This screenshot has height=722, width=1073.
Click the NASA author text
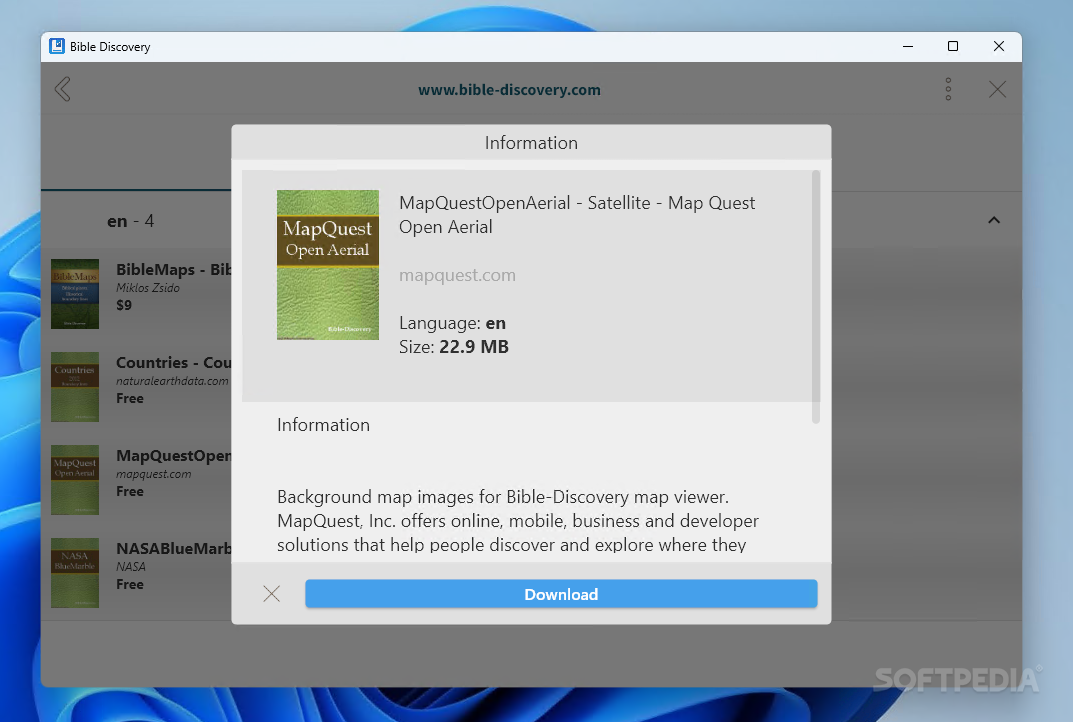click(131, 567)
